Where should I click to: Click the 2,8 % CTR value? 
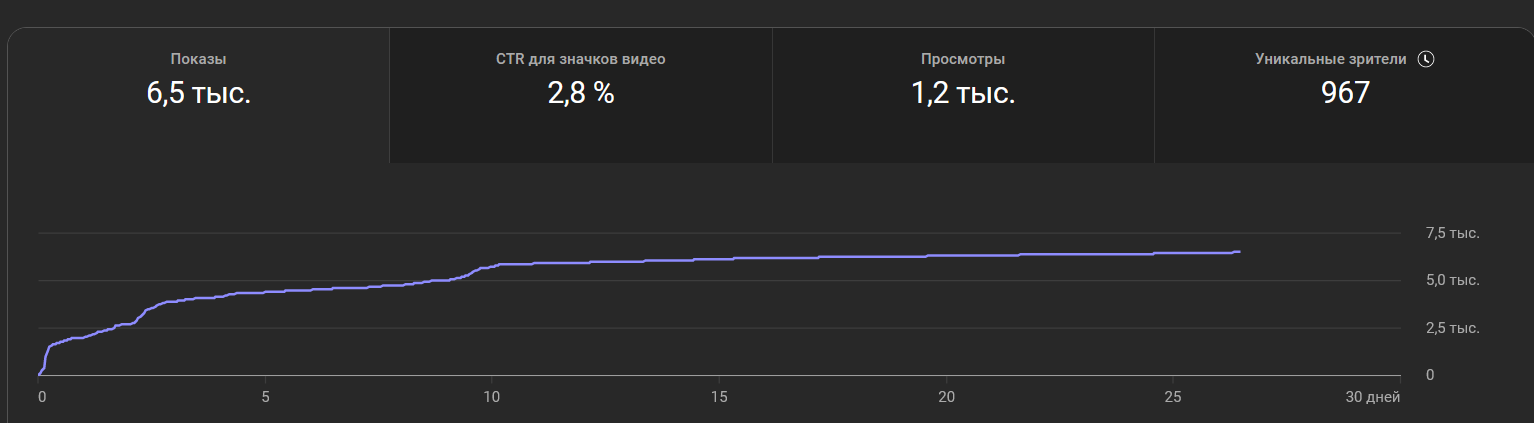tap(581, 94)
